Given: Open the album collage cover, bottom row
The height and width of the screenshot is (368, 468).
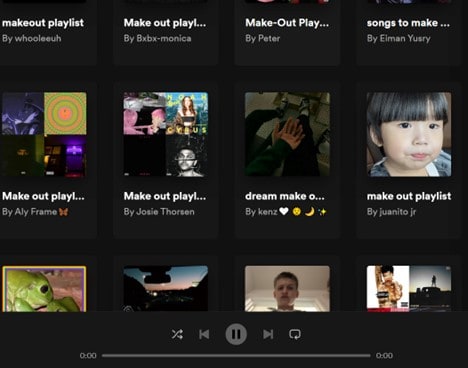Looking at the screenshot, I should click(409, 289).
